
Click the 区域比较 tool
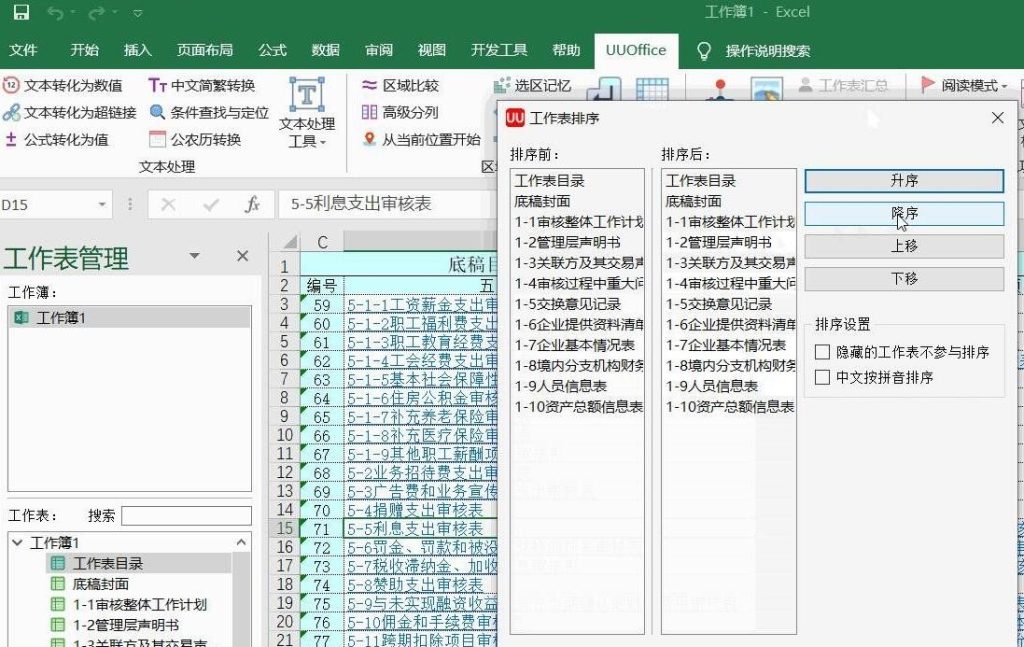coord(400,86)
